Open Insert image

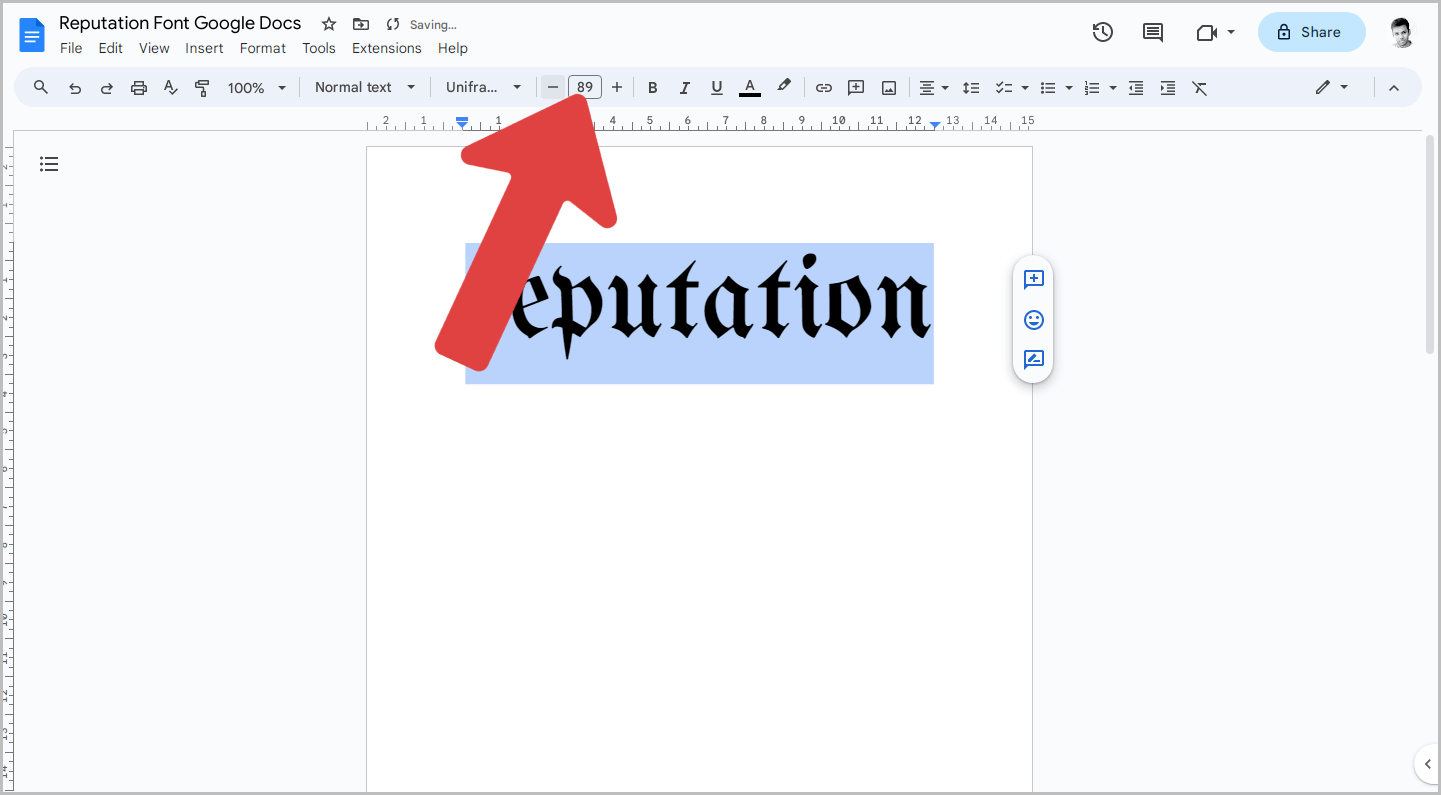[888, 87]
